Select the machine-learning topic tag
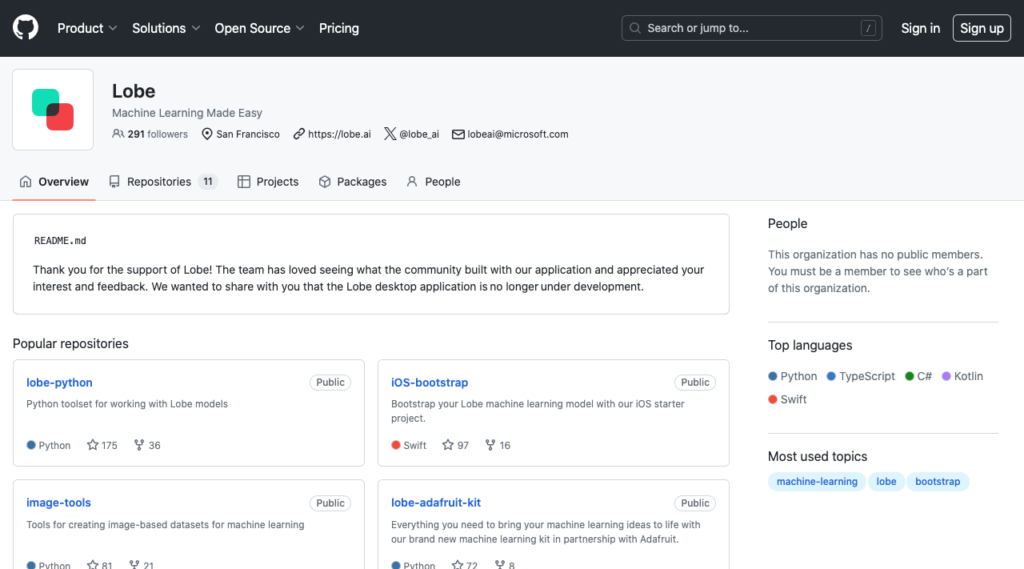Screen dimensions: 1024x569 coord(817,481)
